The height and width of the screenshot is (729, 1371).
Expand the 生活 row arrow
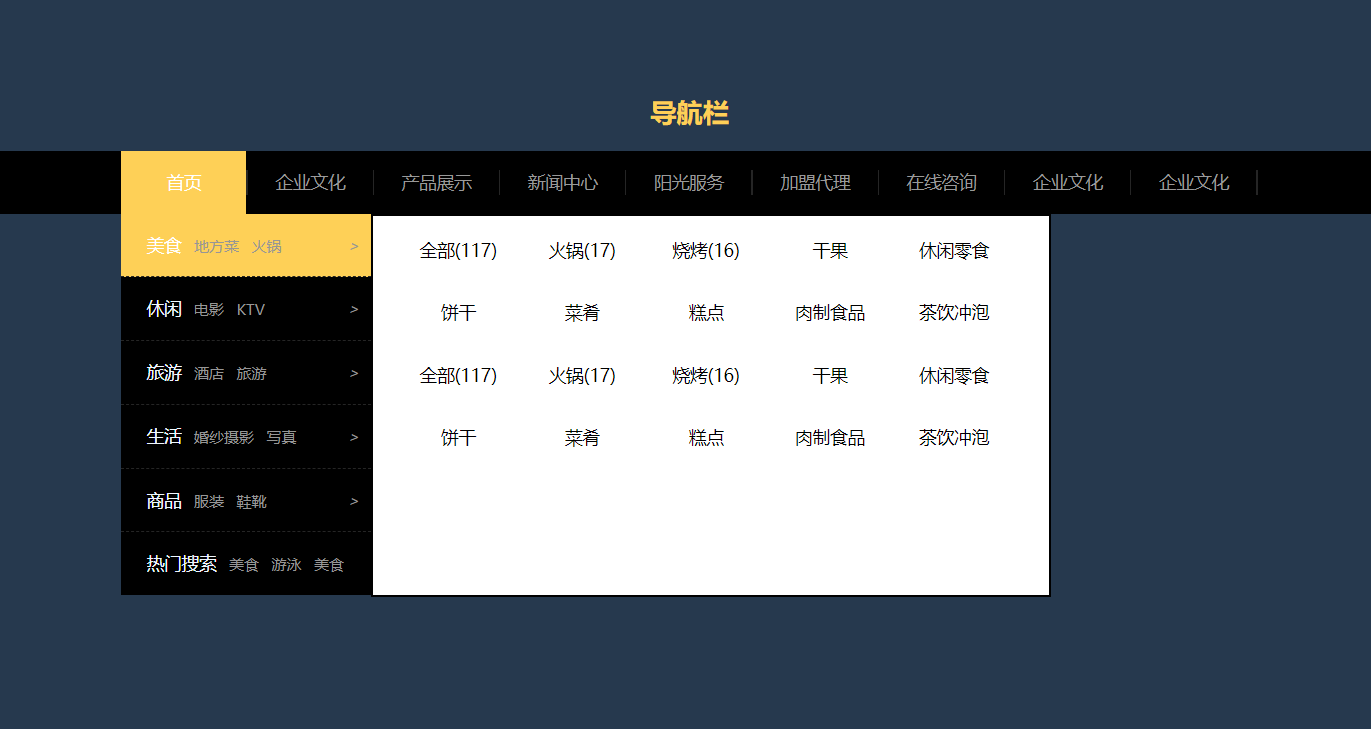(354, 438)
